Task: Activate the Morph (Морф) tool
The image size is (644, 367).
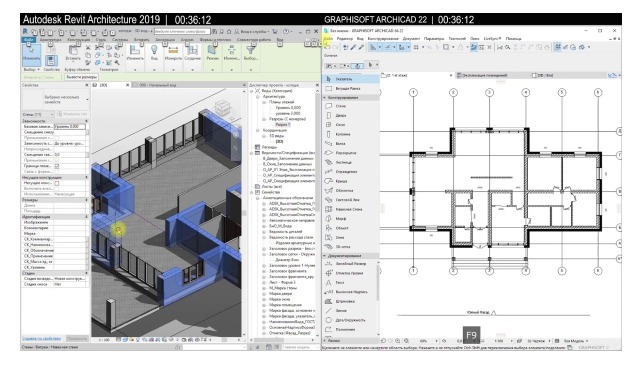Action: tap(341, 218)
